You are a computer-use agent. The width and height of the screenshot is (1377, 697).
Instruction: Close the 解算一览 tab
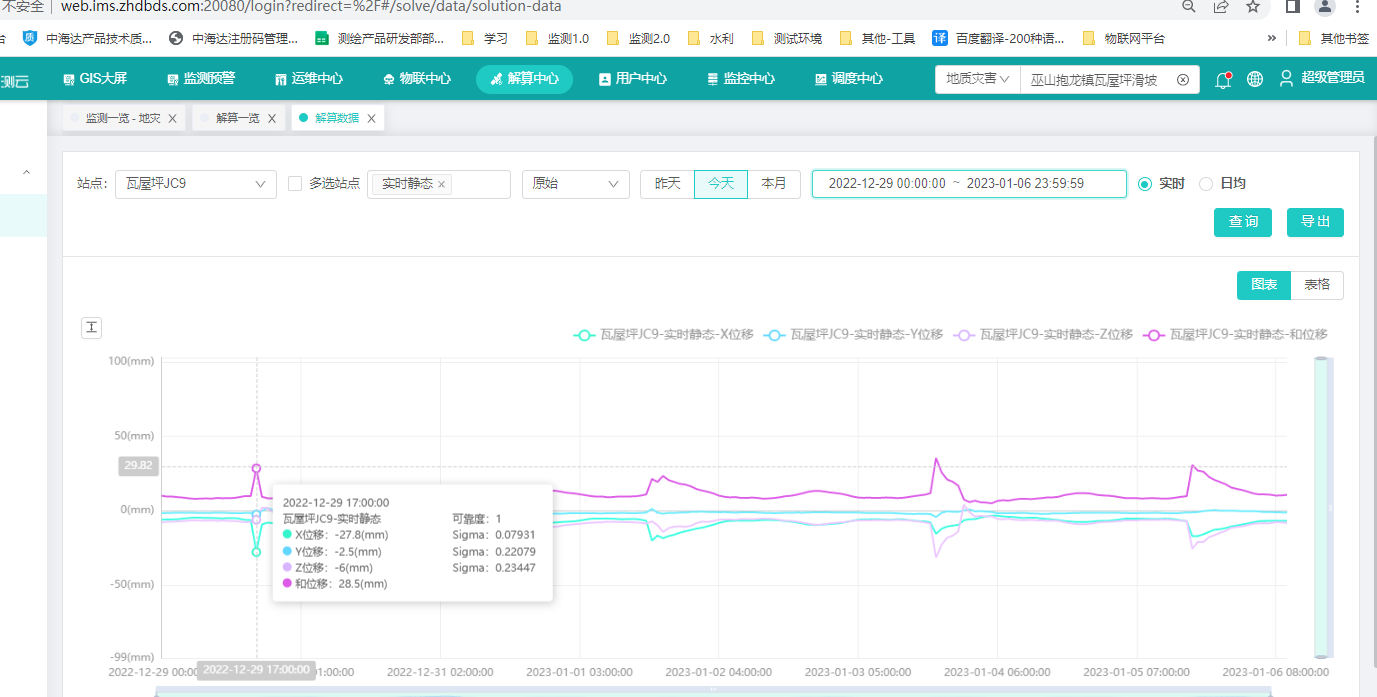pos(271,118)
